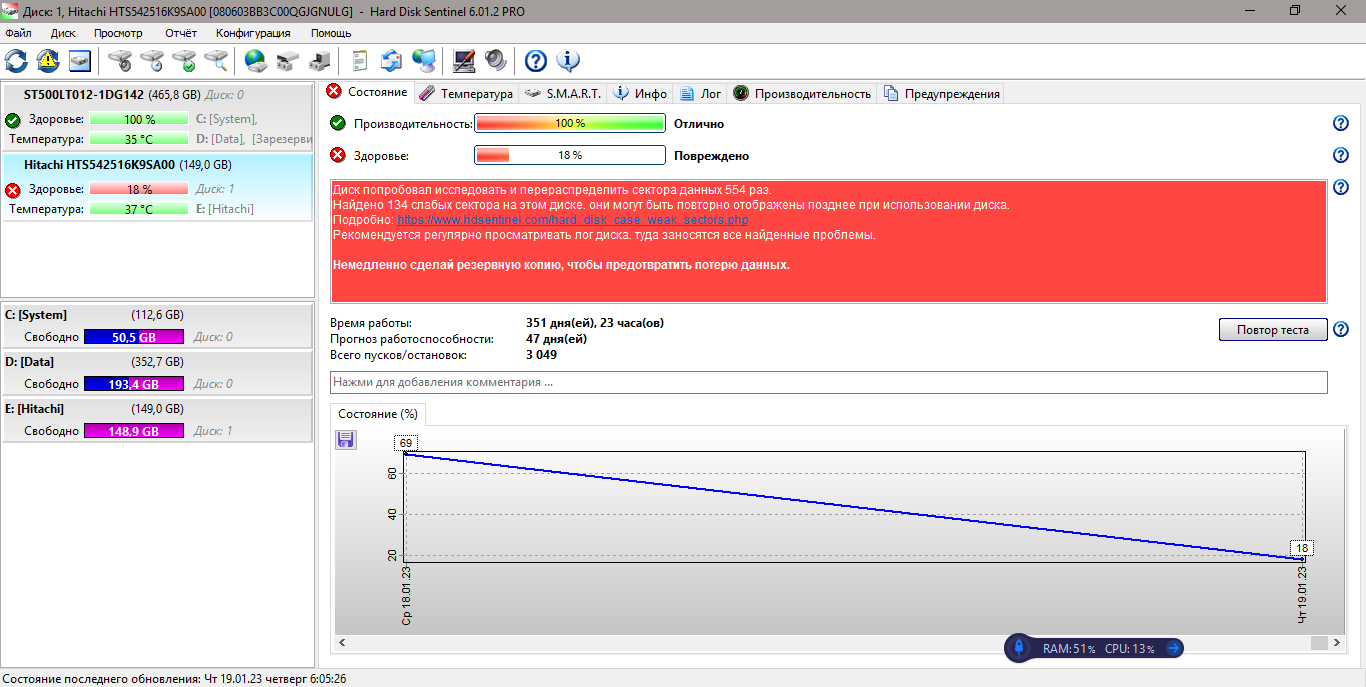The height and width of the screenshot is (687, 1366).
Task: Select the Состояние tab
Action: 367,92
